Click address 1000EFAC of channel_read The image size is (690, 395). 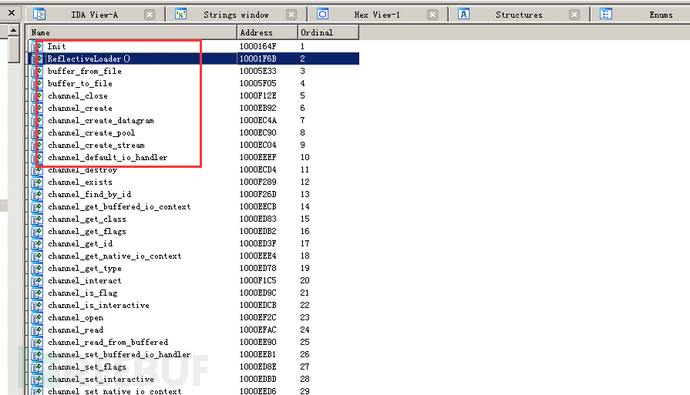(x=258, y=329)
